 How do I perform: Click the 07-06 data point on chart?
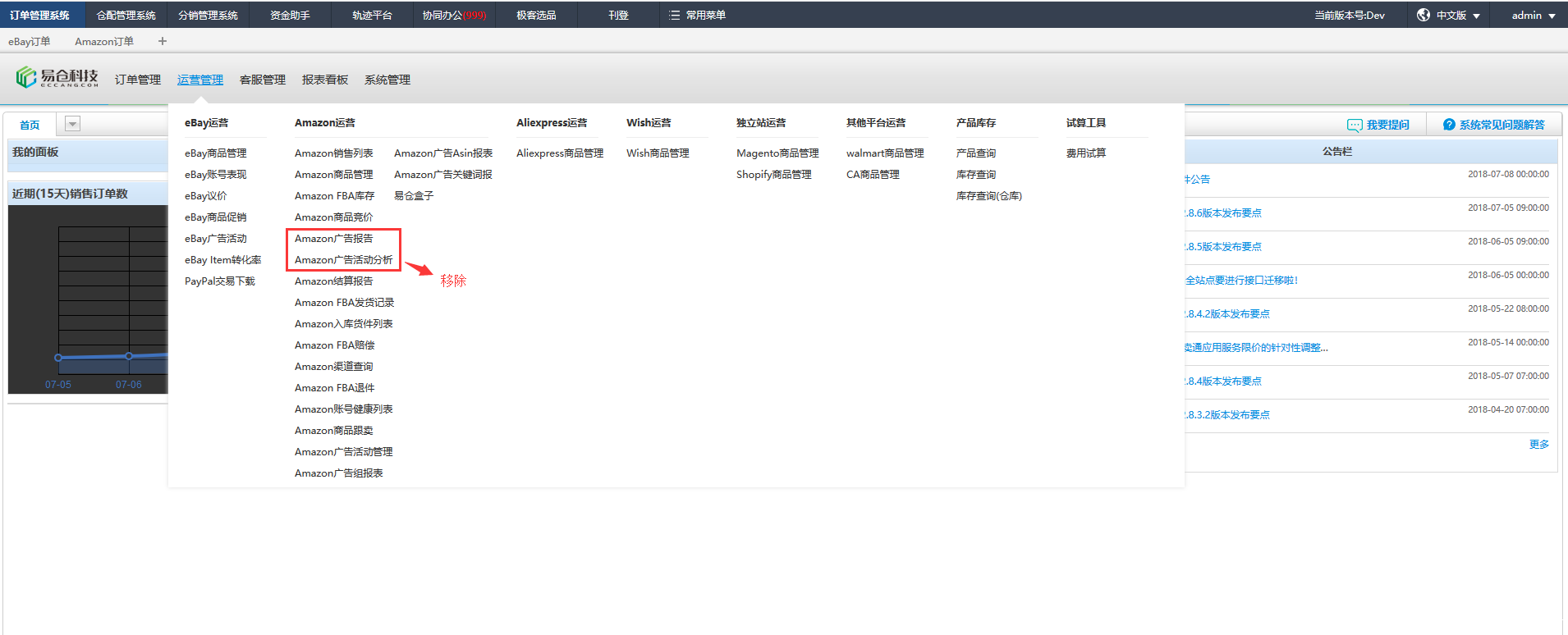click(x=129, y=356)
